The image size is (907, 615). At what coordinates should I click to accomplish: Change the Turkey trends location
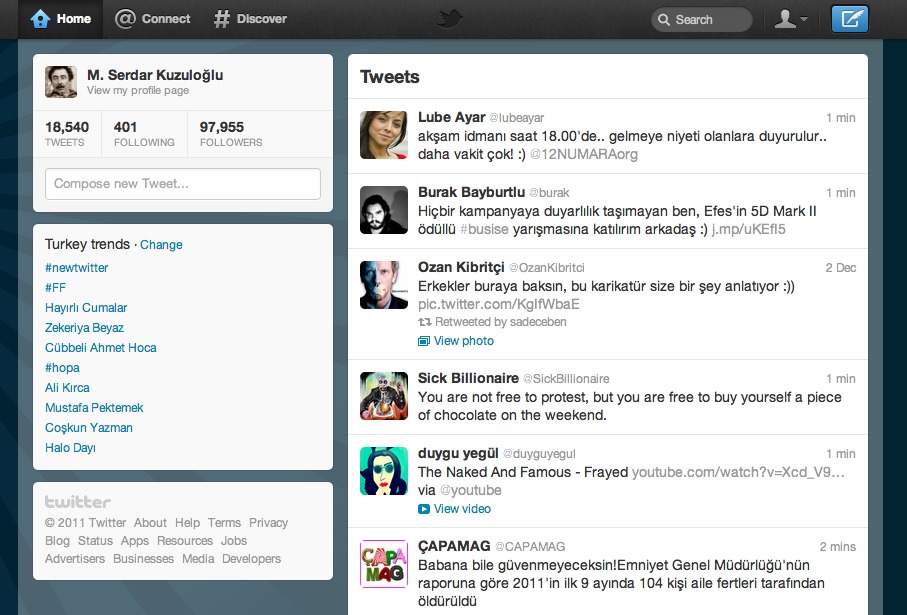161,245
